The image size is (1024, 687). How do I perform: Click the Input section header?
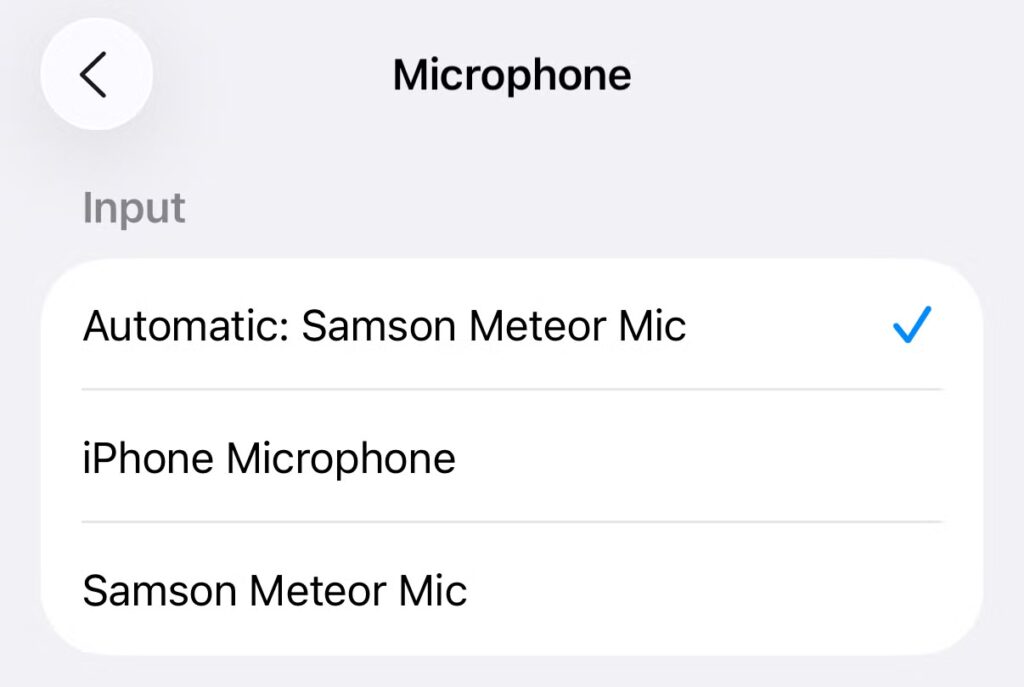(134, 207)
